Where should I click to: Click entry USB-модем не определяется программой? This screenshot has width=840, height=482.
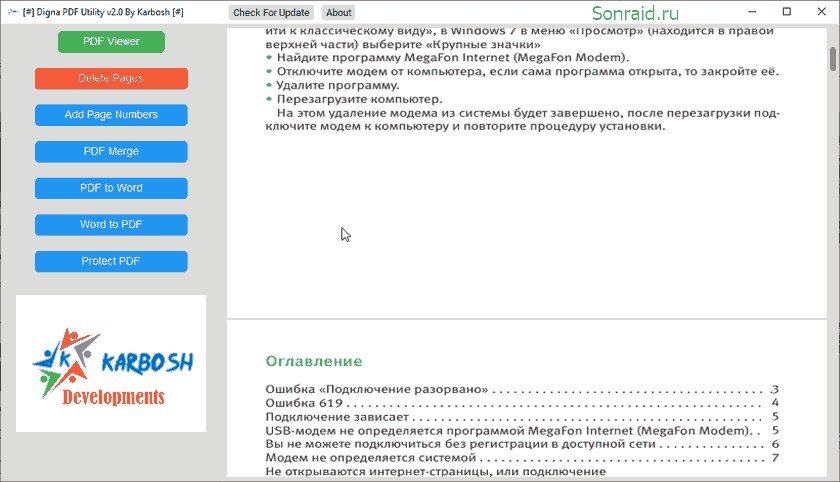522,431
